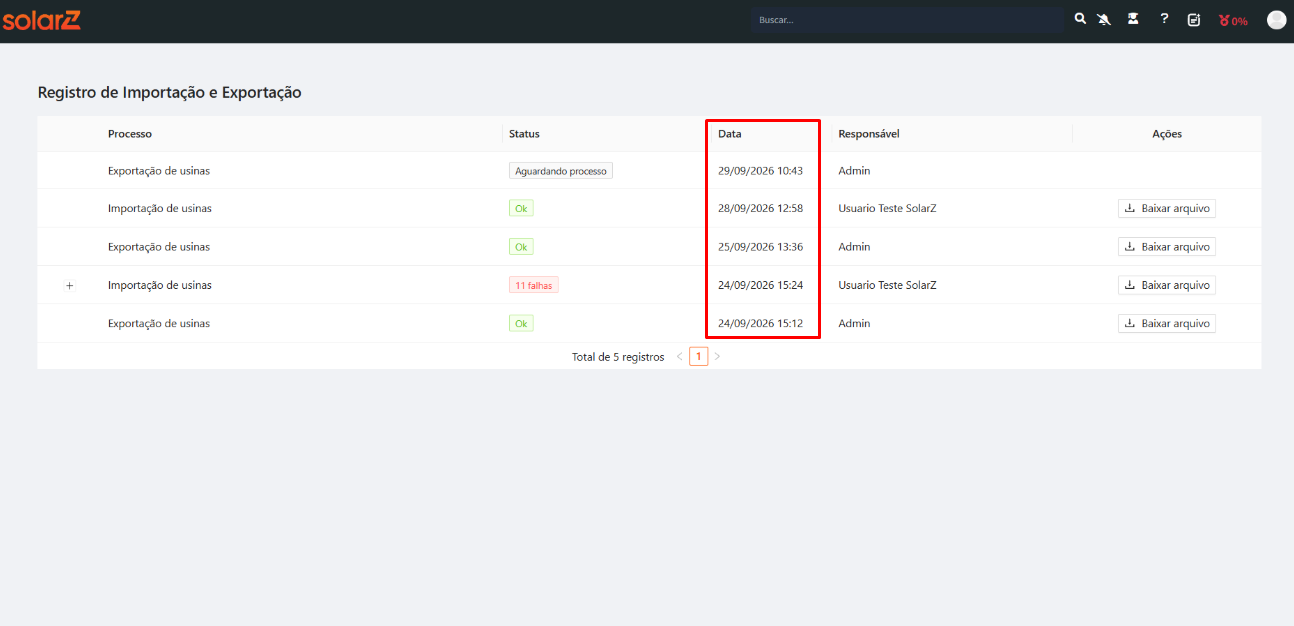Select the date 29/09/2026 10:43

click(760, 171)
